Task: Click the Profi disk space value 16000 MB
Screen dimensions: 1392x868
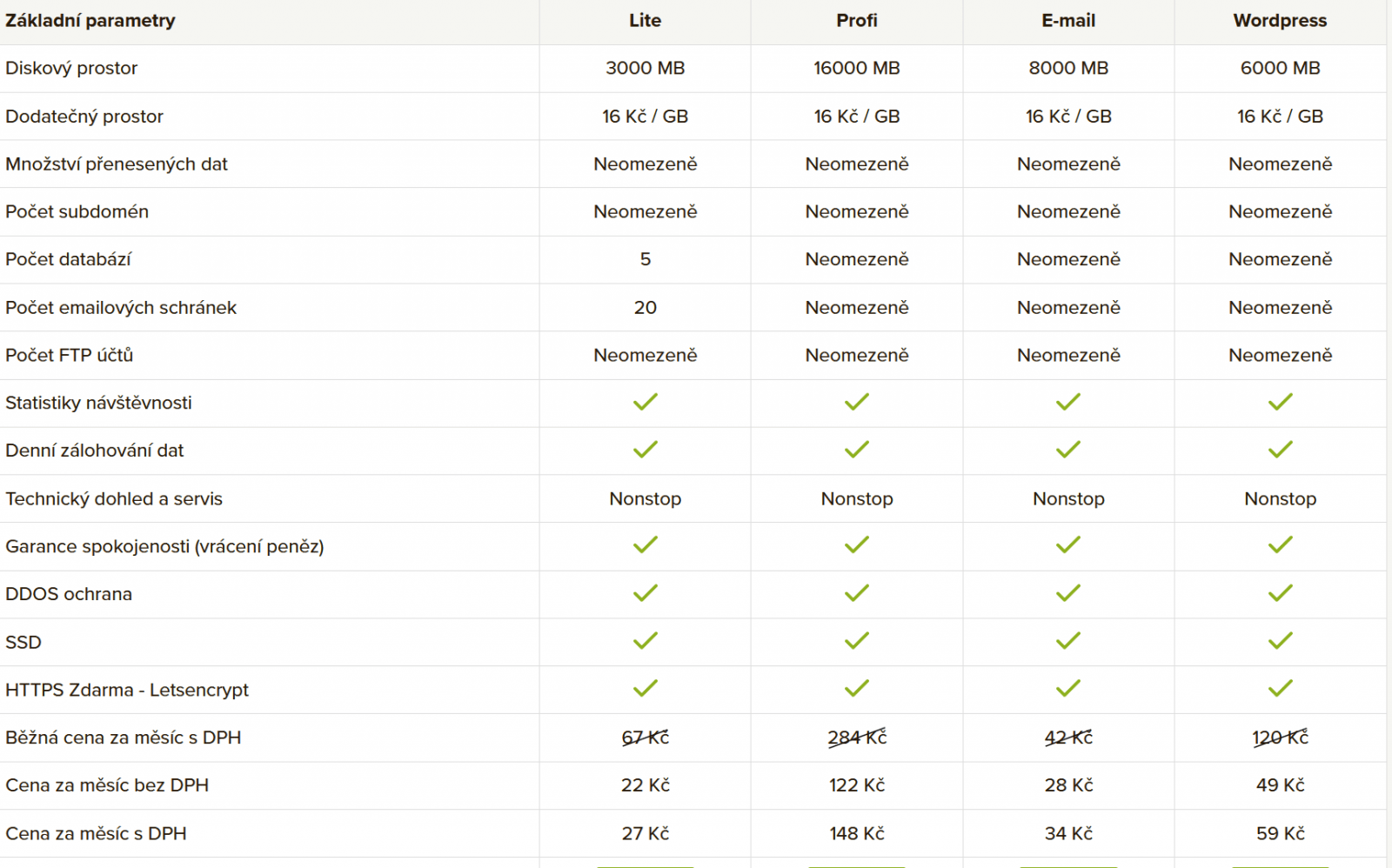Action: (x=857, y=68)
